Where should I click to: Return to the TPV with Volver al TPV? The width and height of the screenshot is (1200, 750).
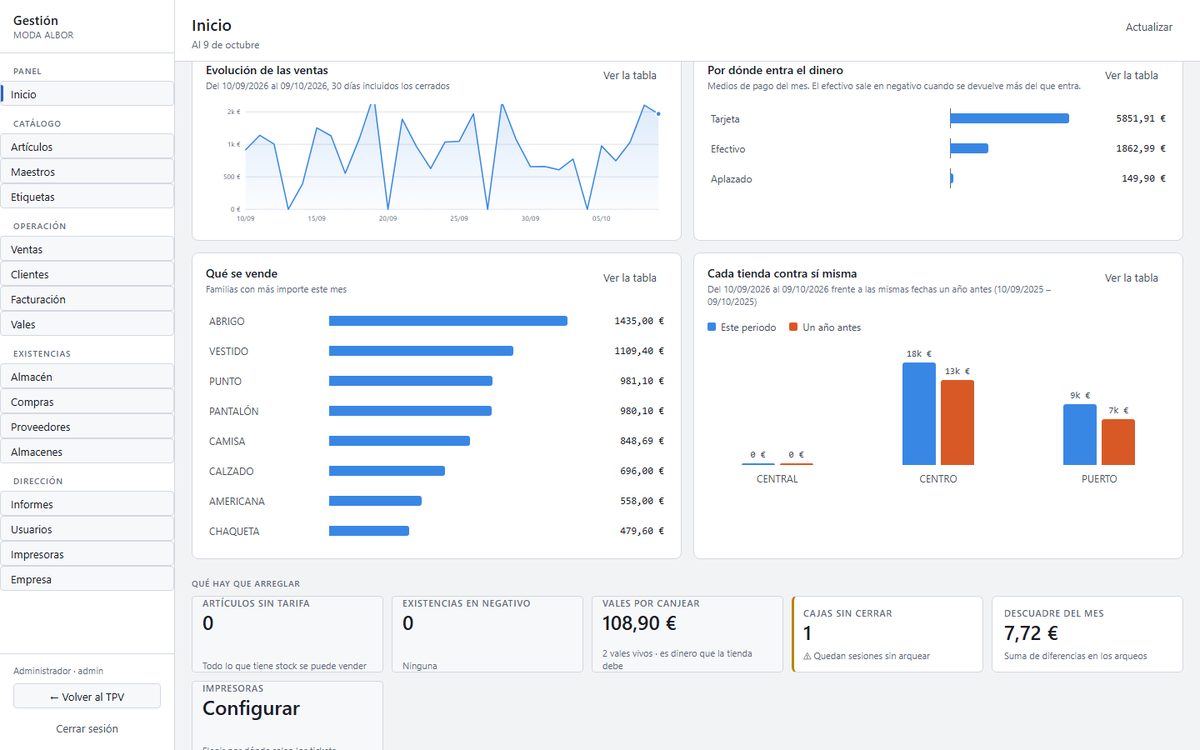coord(87,696)
